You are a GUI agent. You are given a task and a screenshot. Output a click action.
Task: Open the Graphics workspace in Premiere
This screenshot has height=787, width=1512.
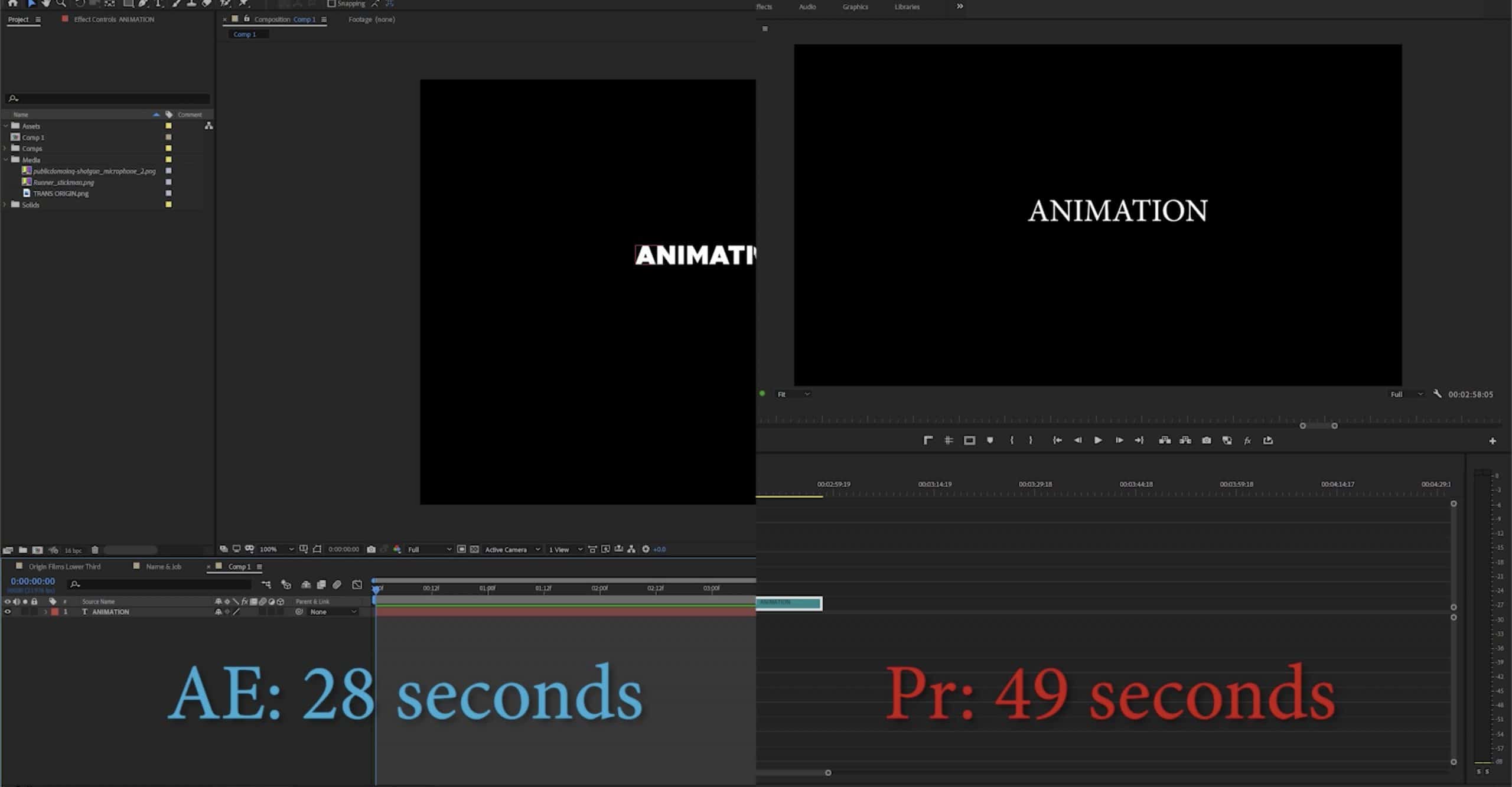pos(855,6)
